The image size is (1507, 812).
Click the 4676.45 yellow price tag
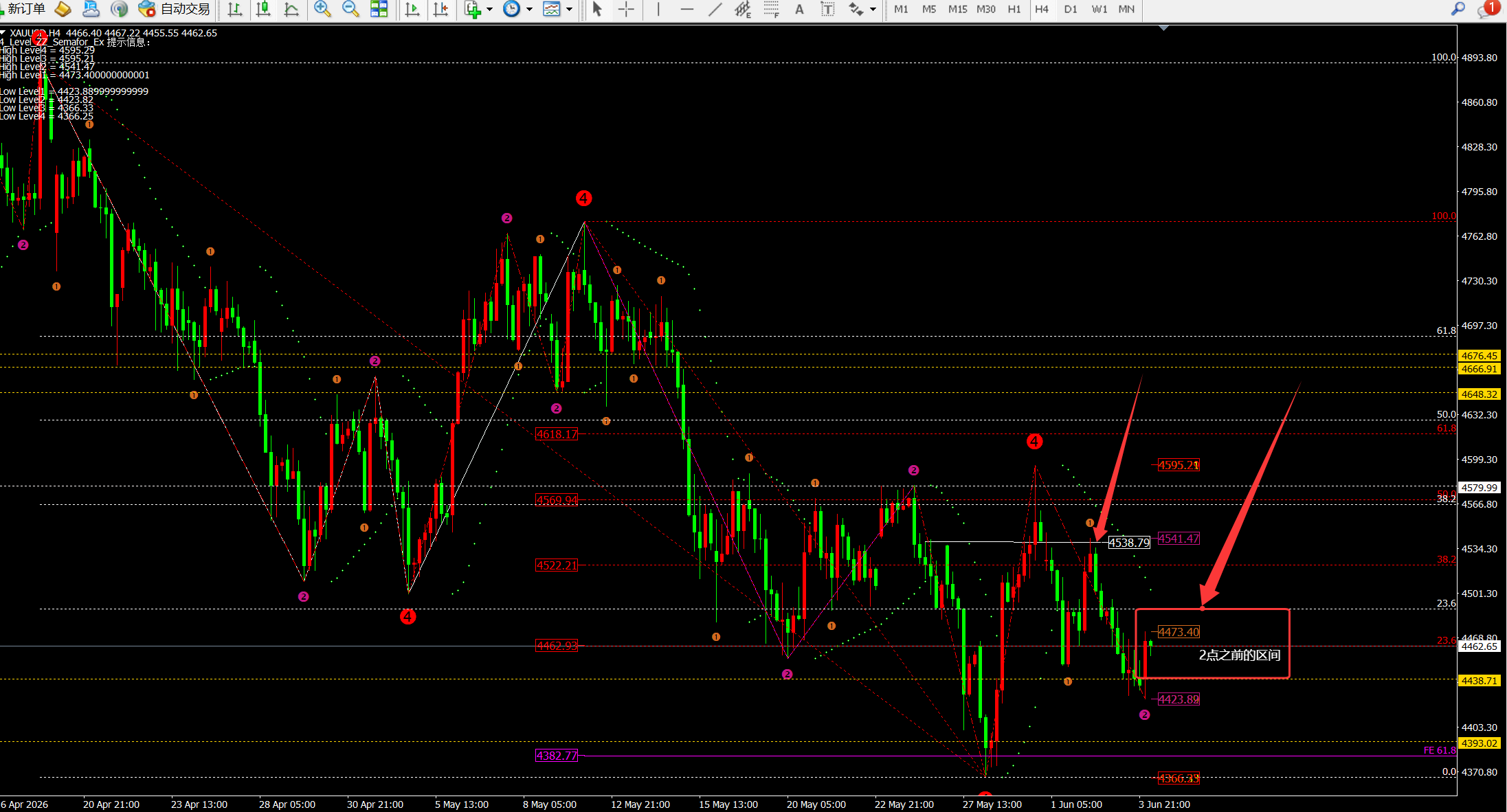(1479, 356)
